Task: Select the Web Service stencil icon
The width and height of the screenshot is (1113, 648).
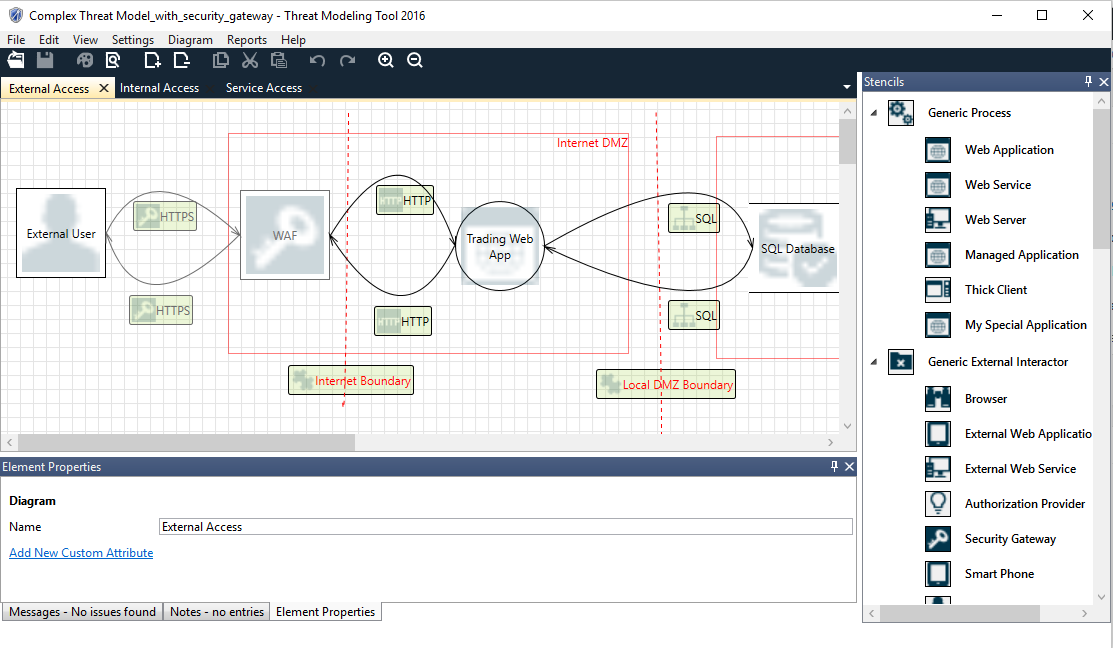Action: point(938,185)
